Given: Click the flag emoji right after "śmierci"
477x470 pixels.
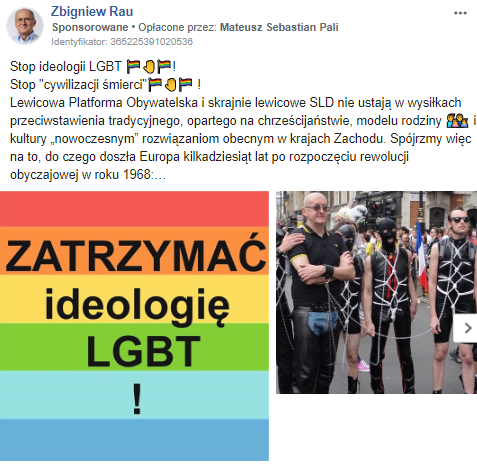Looking at the screenshot, I should (x=155, y=85).
